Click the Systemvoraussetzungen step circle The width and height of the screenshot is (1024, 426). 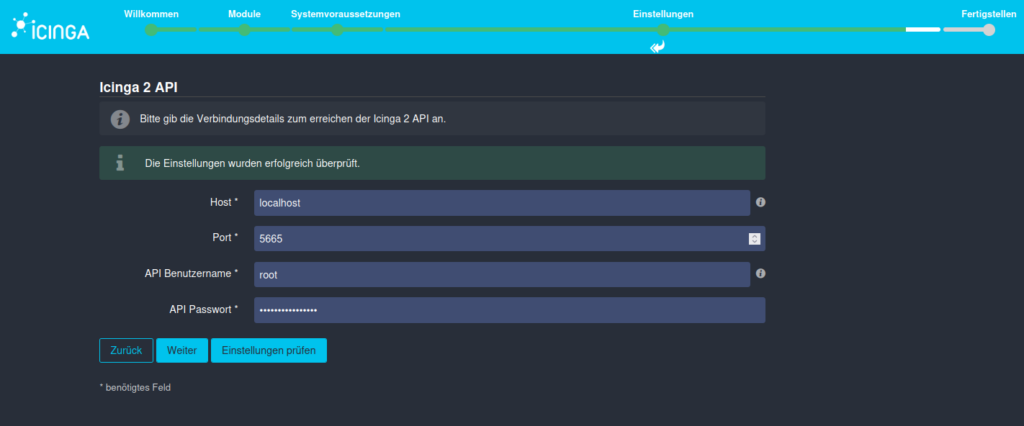point(337,30)
